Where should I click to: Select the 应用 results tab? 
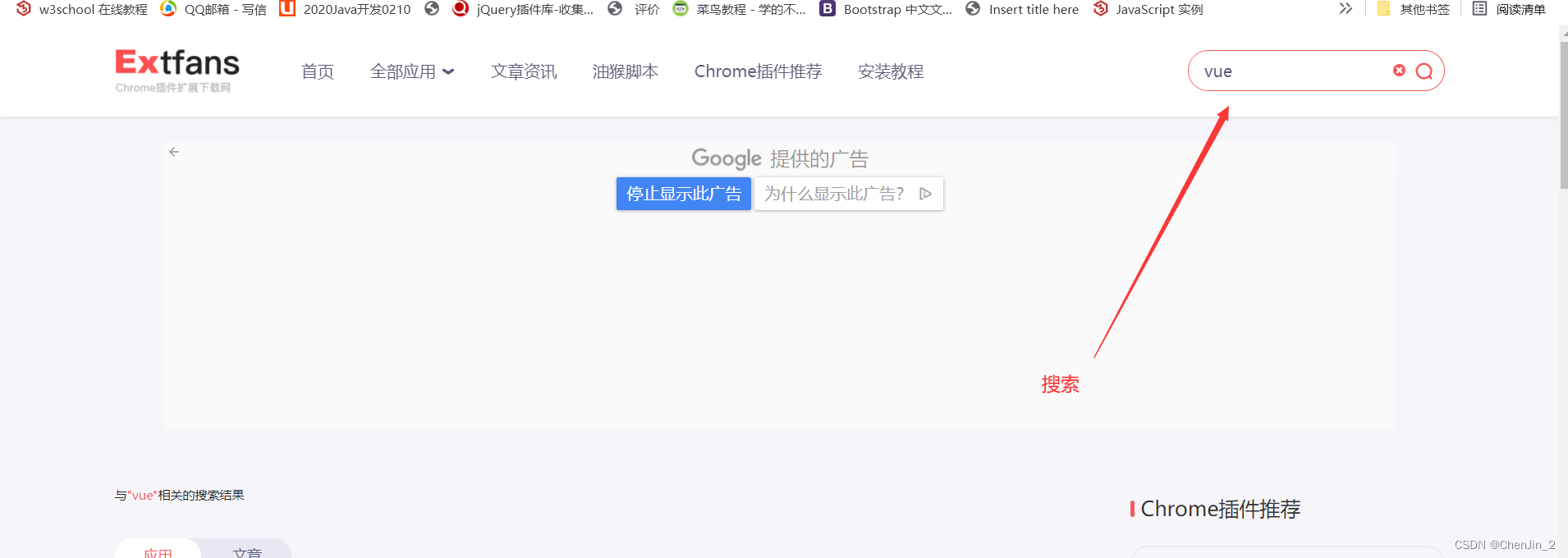pos(158,550)
